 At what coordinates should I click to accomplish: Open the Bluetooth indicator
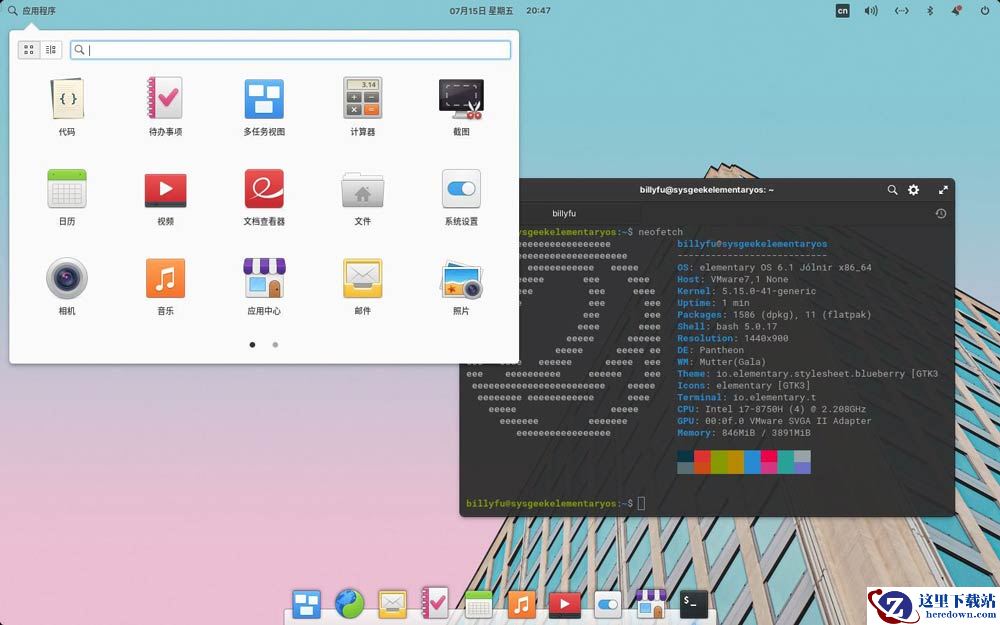(x=930, y=11)
